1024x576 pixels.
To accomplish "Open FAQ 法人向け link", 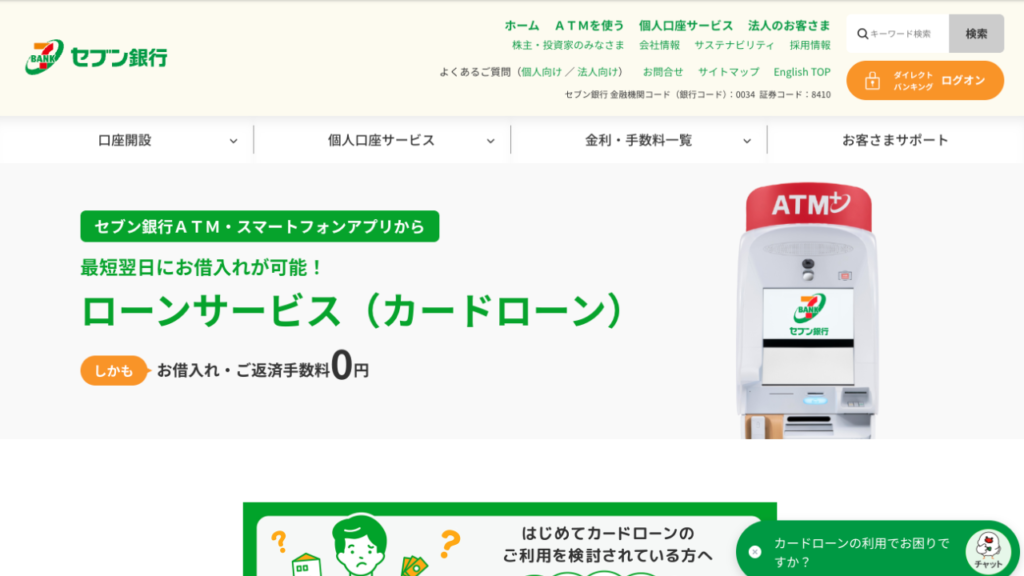I will point(598,72).
